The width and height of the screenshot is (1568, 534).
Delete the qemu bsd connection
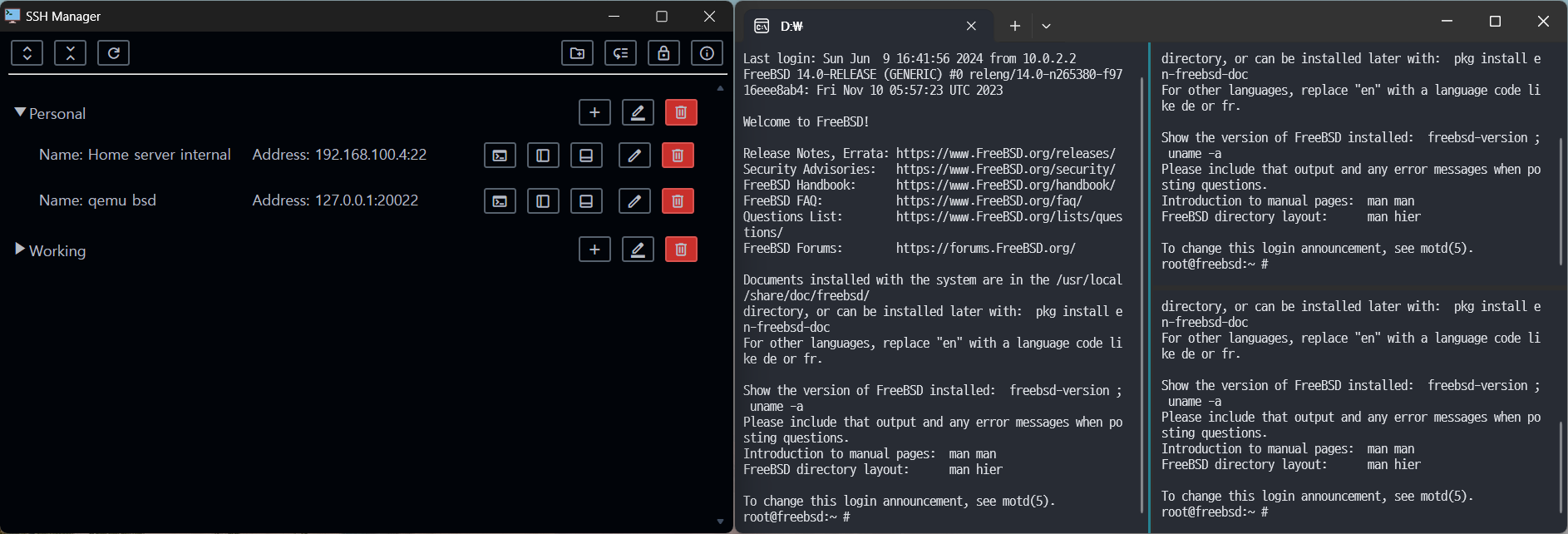pos(678,201)
